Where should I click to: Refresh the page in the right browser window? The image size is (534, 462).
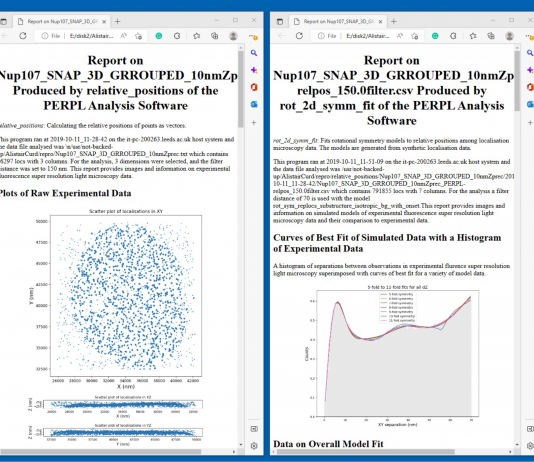pos(299,36)
